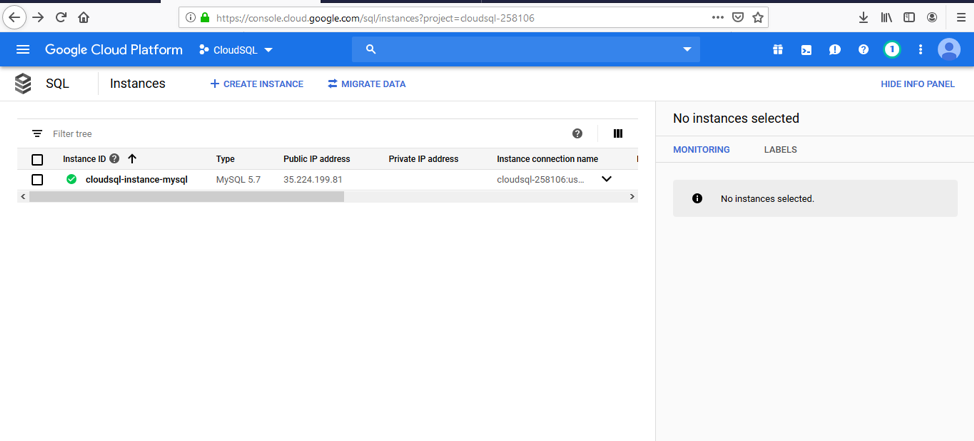The height and width of the screenshot is (441, 974).
Task: Click the SQL stacked layers logo
Action: point(23,84)
